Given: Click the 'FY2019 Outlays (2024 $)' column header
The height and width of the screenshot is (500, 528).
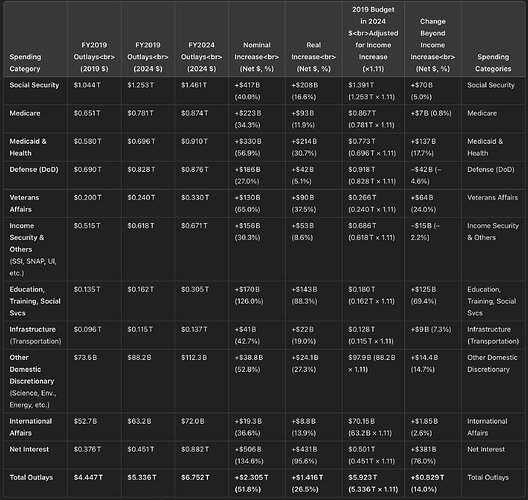Looking at the screenshot, I should (148, 57).
